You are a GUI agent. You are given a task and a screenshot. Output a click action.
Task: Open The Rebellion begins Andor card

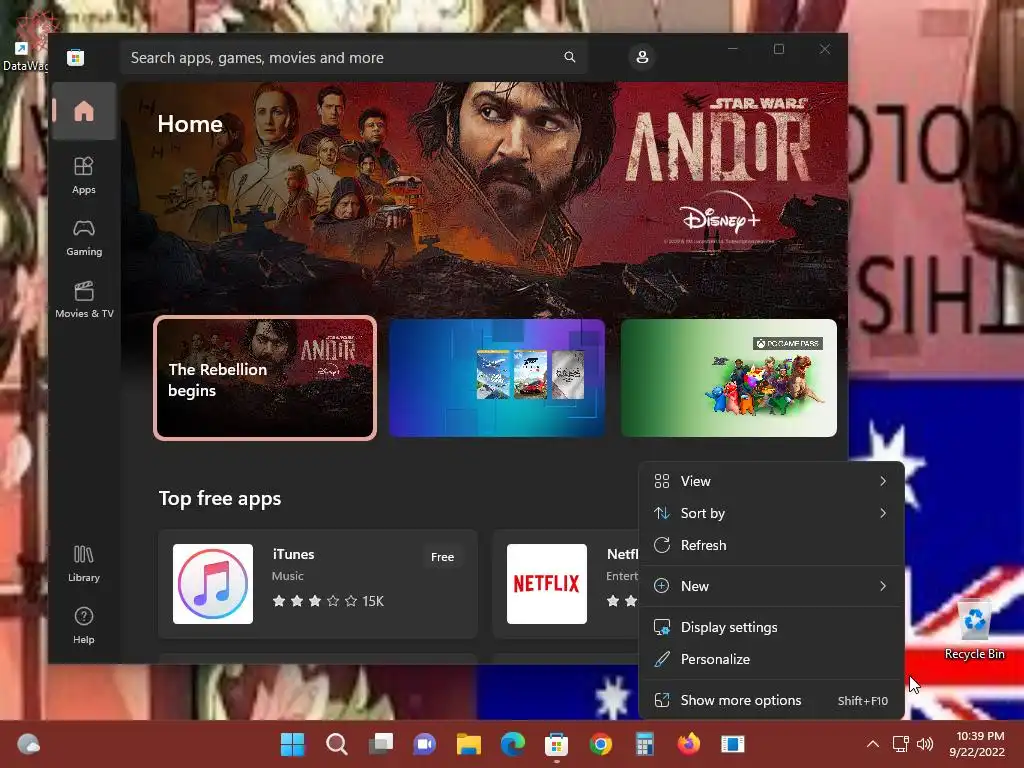click(x=265, y=377)
